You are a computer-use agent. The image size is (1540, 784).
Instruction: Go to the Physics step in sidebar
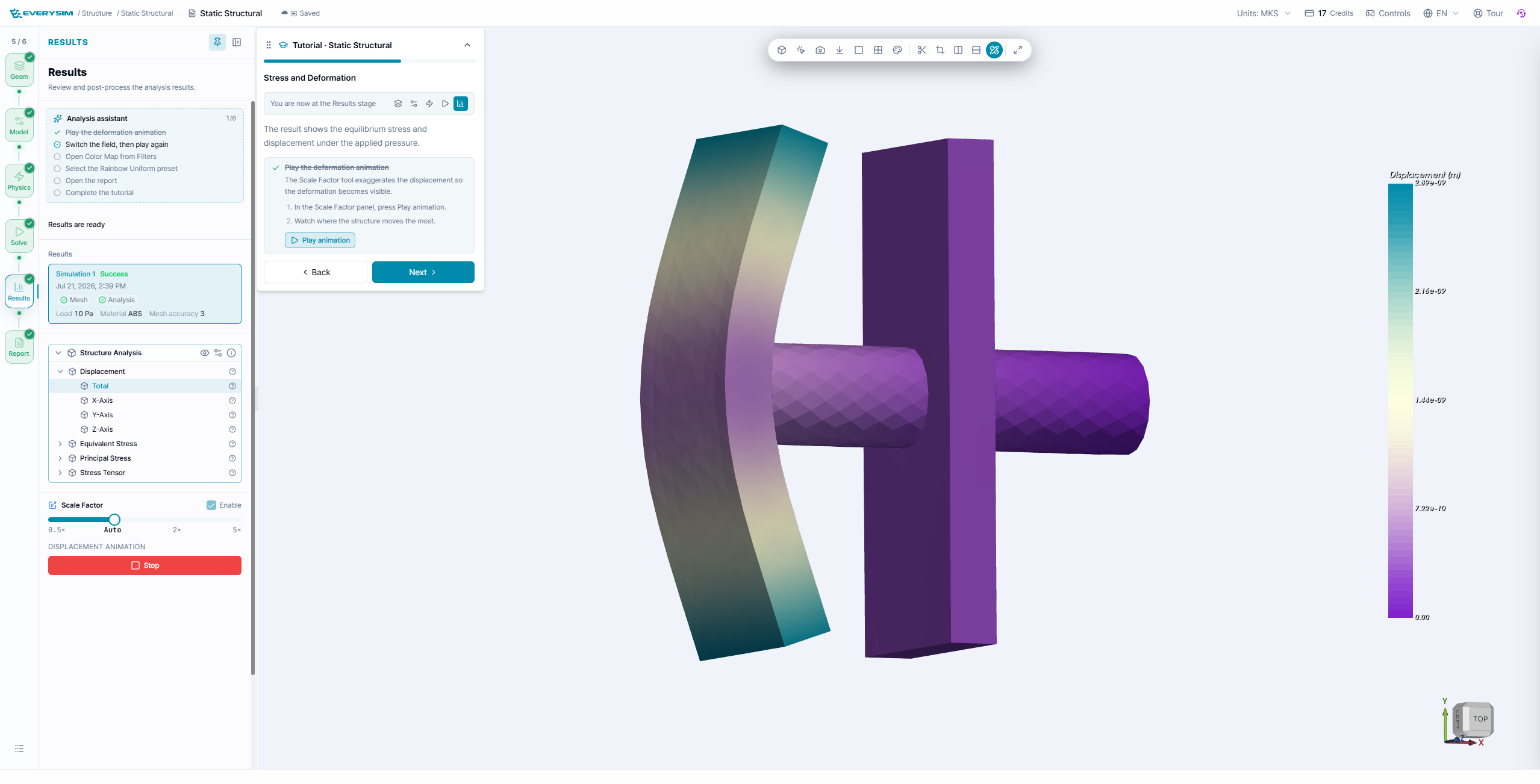(19, 181)
